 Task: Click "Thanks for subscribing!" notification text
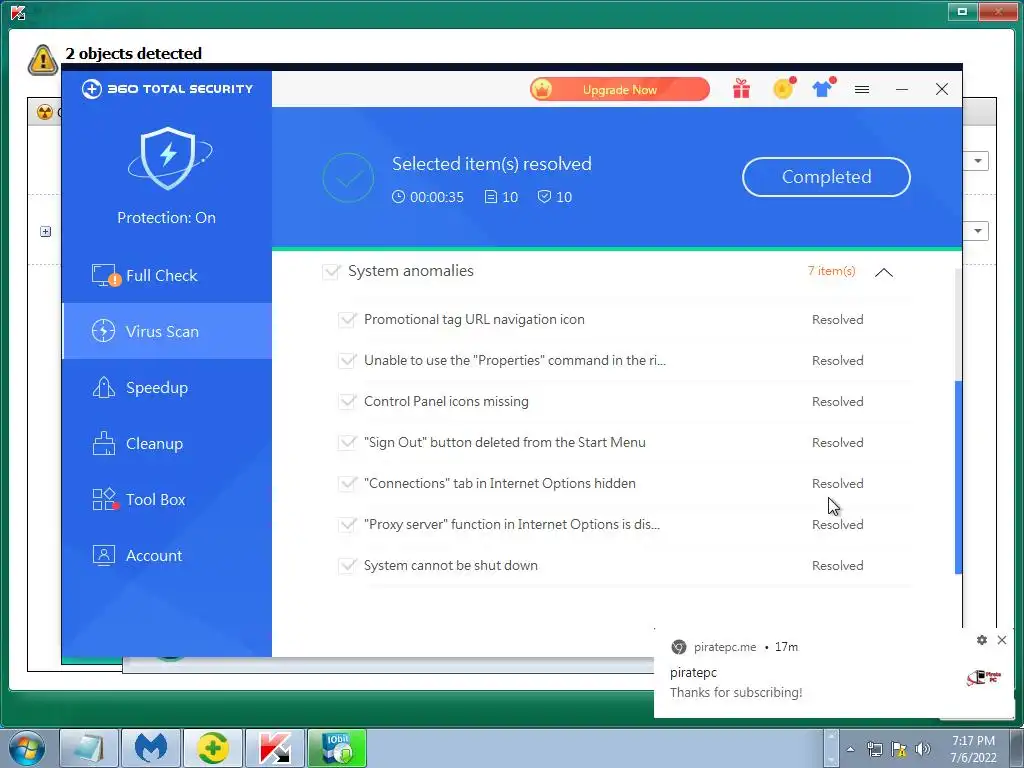(x=736, y=692)
